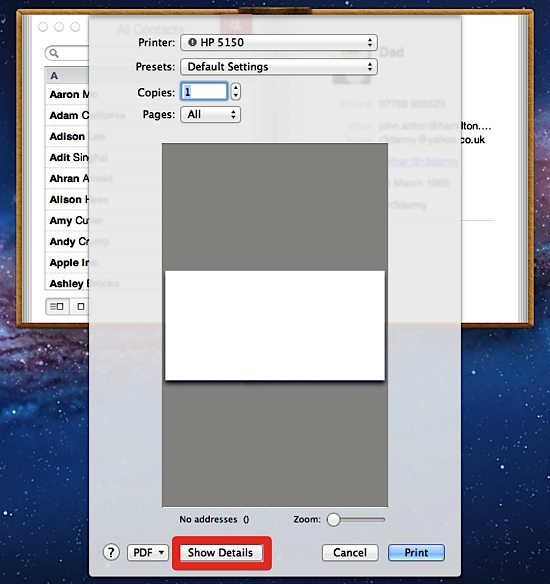Screen dimensions: 550x584
Task: Open the Printer HP 5150 dropdown
Action: point(279,42)
